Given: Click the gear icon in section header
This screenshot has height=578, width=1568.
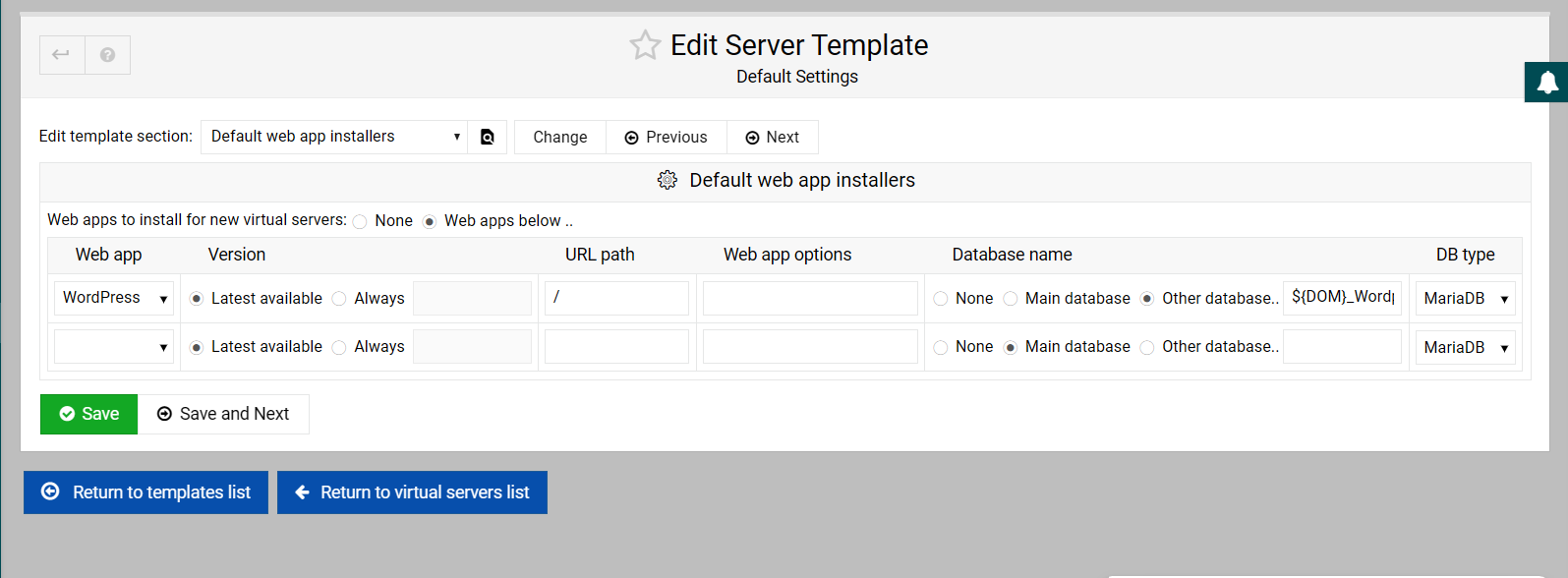Looking at the screenshot, I should [668, 180].
